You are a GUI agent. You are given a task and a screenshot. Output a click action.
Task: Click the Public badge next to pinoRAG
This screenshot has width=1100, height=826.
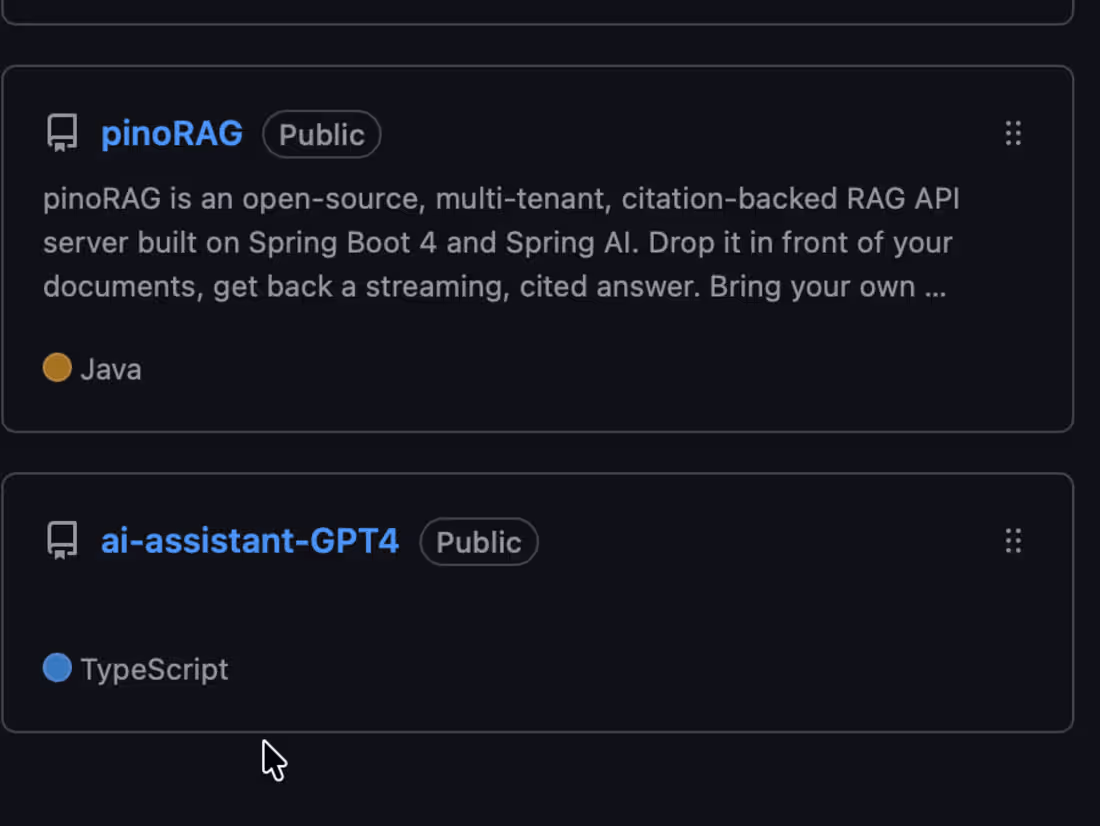(x=321, y=134)
